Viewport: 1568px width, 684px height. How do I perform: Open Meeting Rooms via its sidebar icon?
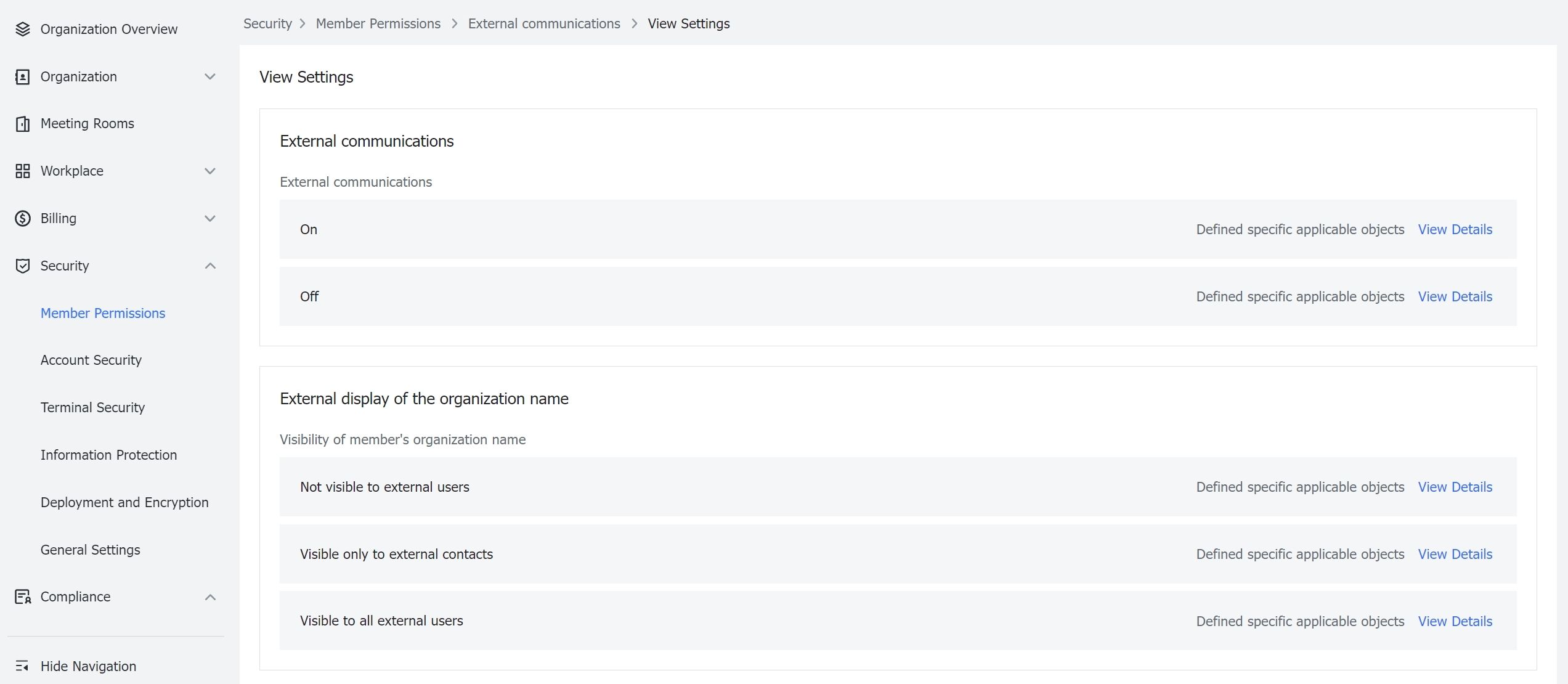tap(23, 123)
